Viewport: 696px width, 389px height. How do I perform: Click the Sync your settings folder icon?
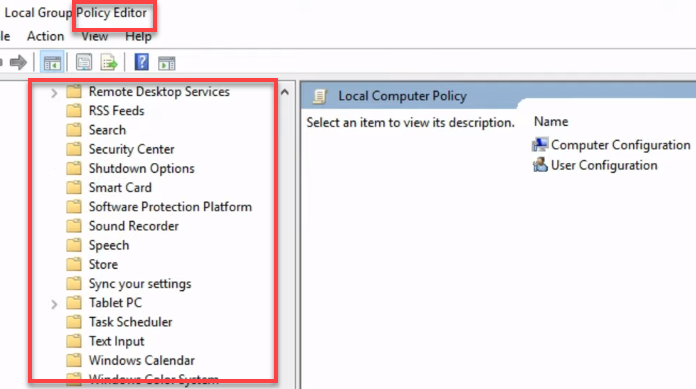point(74,283)
